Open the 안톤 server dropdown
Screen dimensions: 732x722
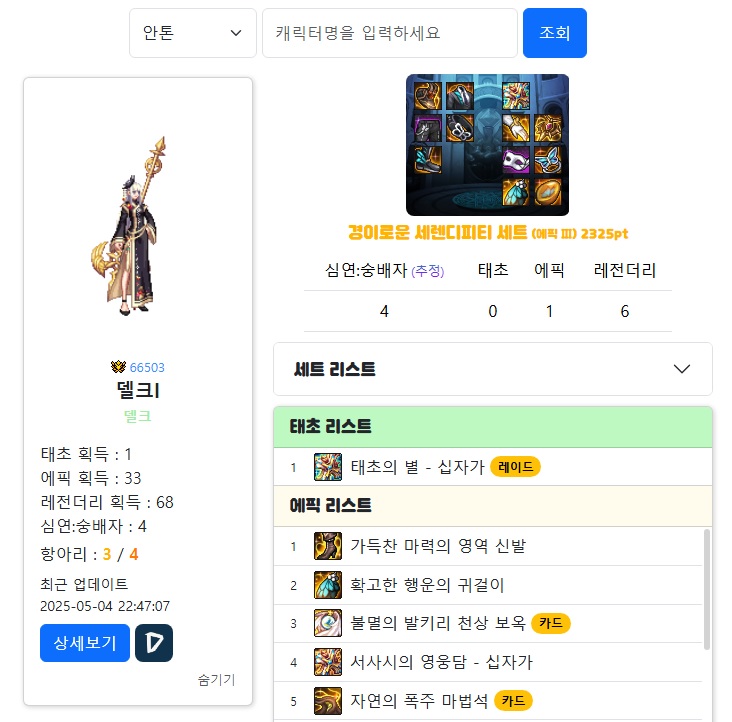click(x=193, y=33)
